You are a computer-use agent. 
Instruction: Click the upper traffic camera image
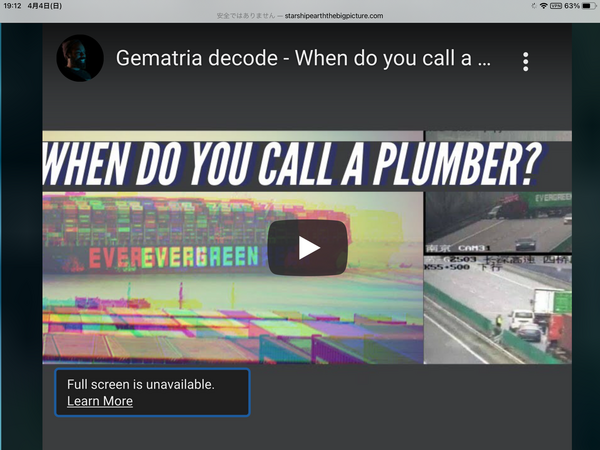point(498,220)
